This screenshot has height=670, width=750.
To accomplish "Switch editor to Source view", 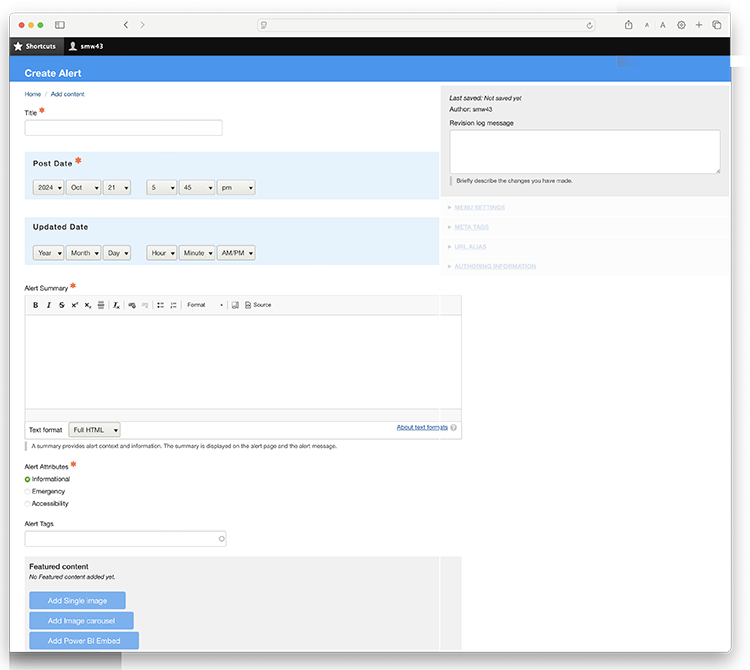I will tap(258, 305).
